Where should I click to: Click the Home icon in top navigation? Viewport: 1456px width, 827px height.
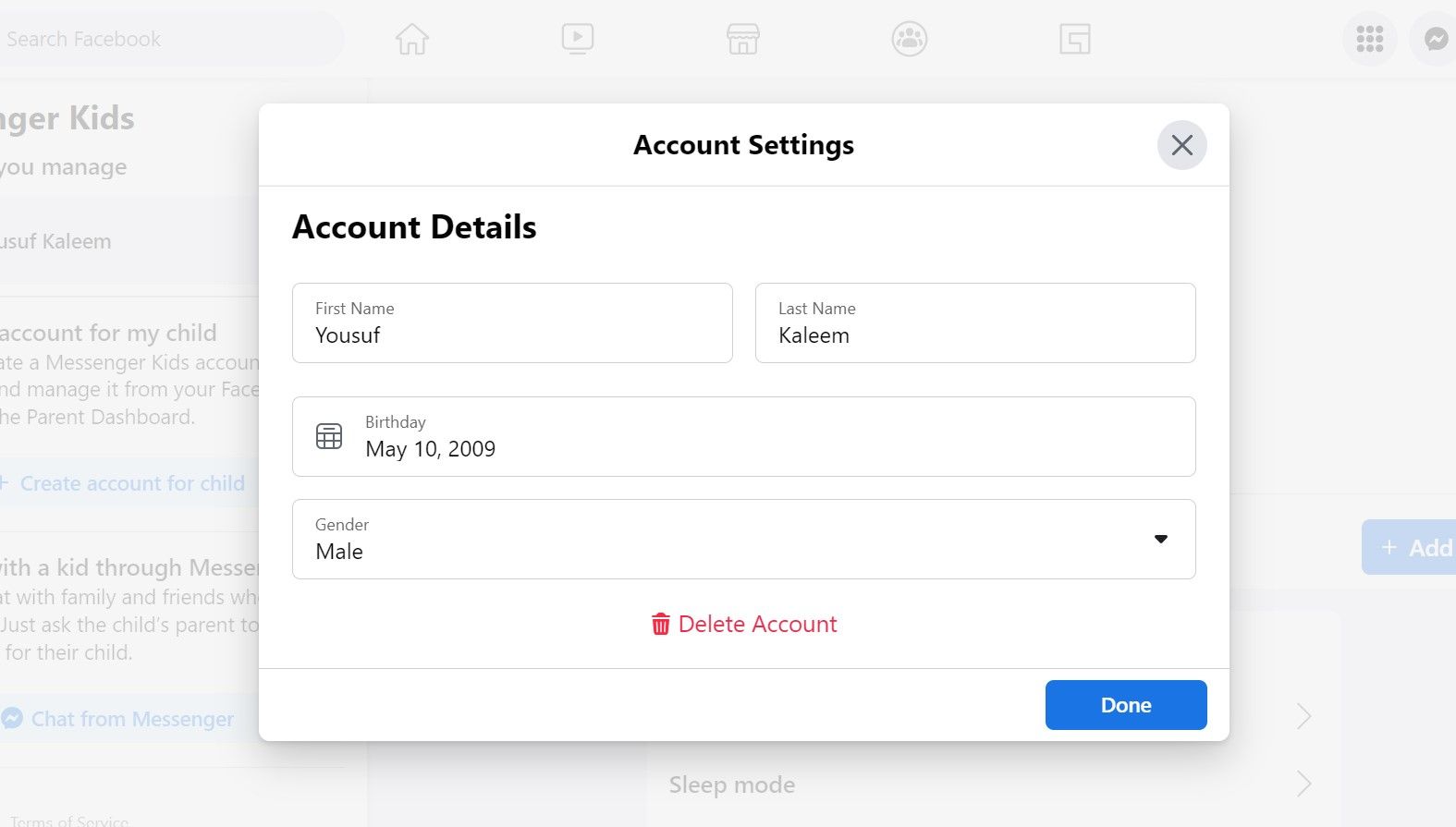coord(412,39)
